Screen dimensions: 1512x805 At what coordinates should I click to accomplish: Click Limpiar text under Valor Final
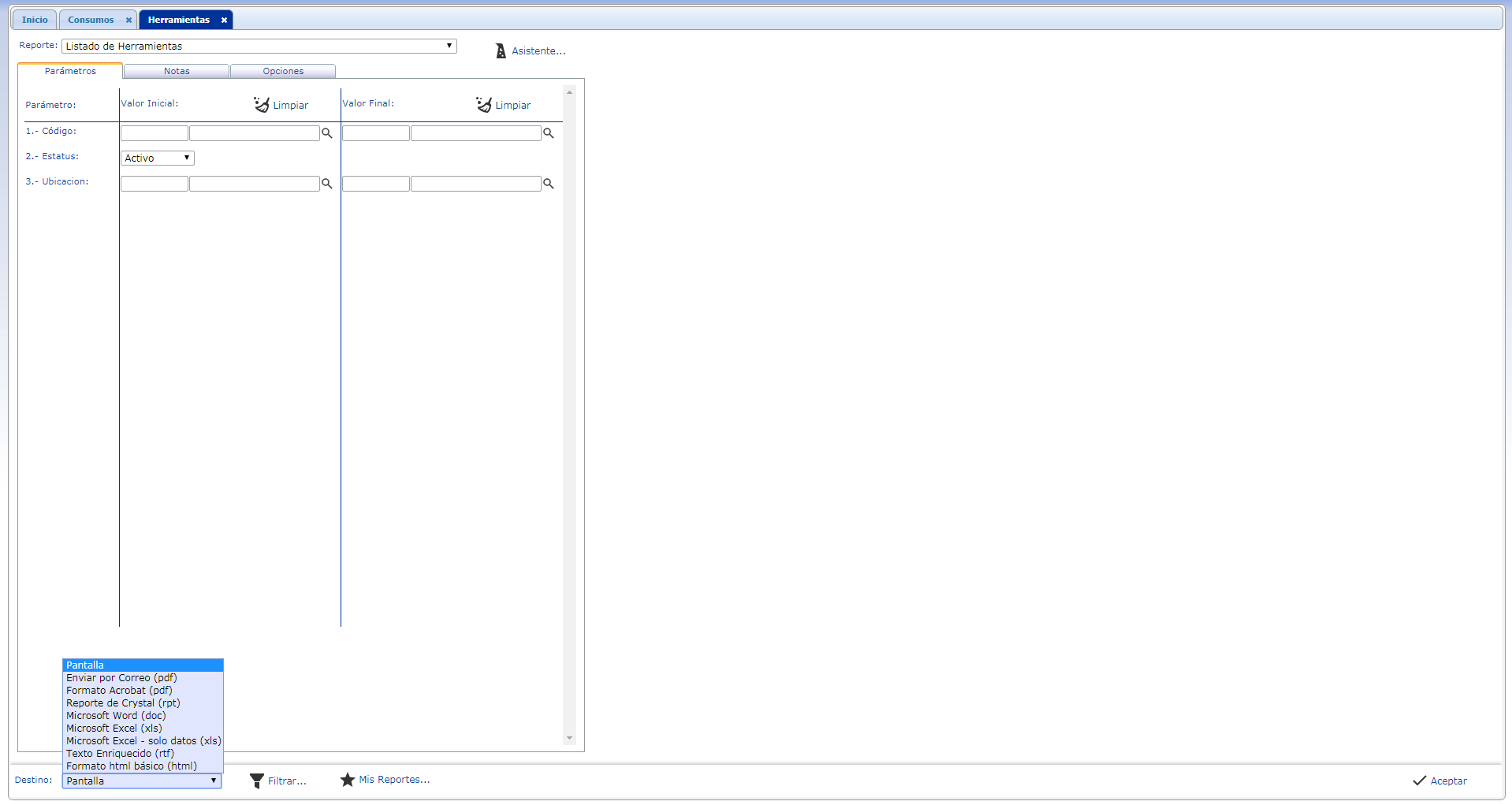point(513,106)
